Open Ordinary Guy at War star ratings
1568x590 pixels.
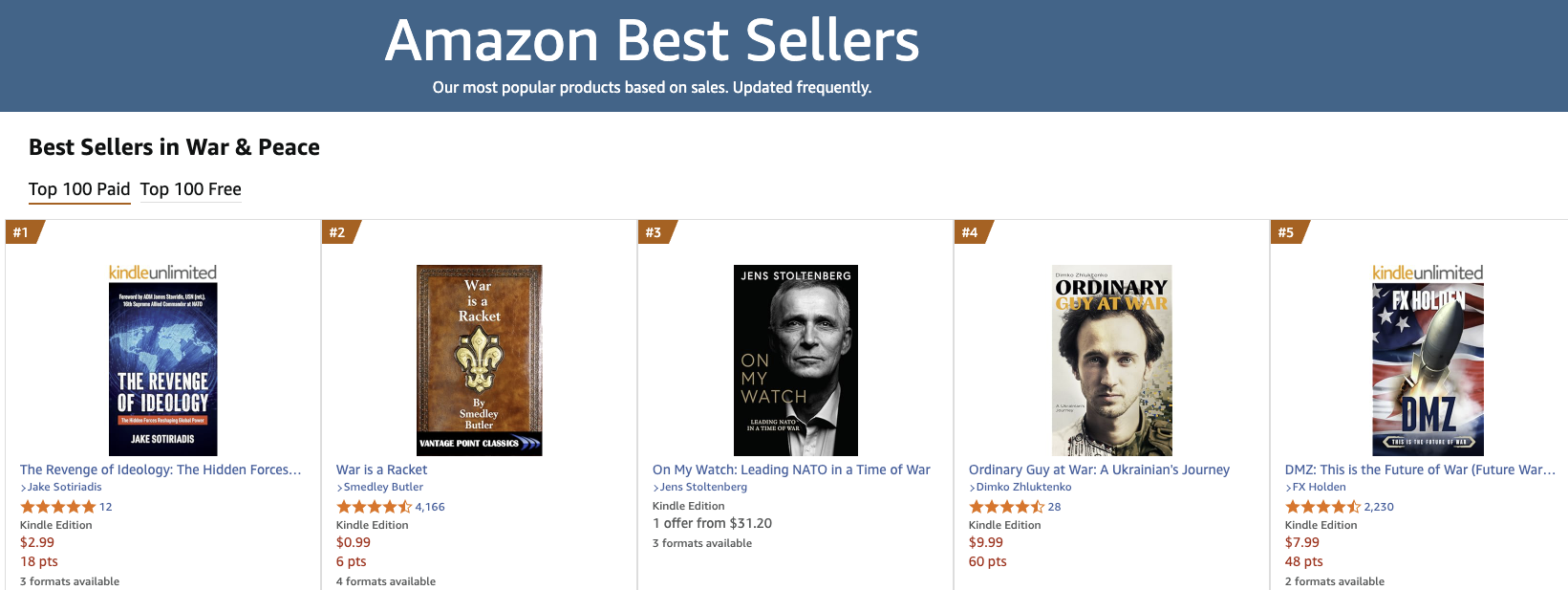1006,507
